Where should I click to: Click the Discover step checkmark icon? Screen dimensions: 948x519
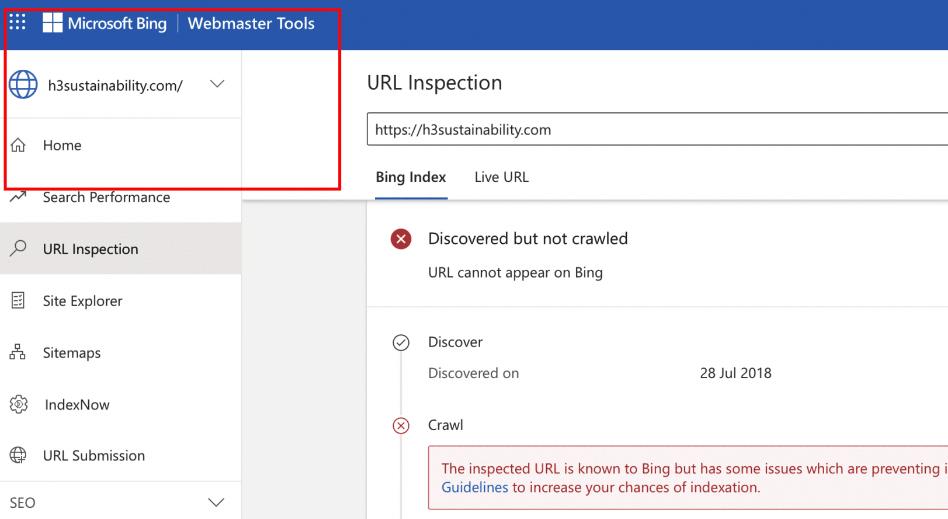(x=401, y=342)
